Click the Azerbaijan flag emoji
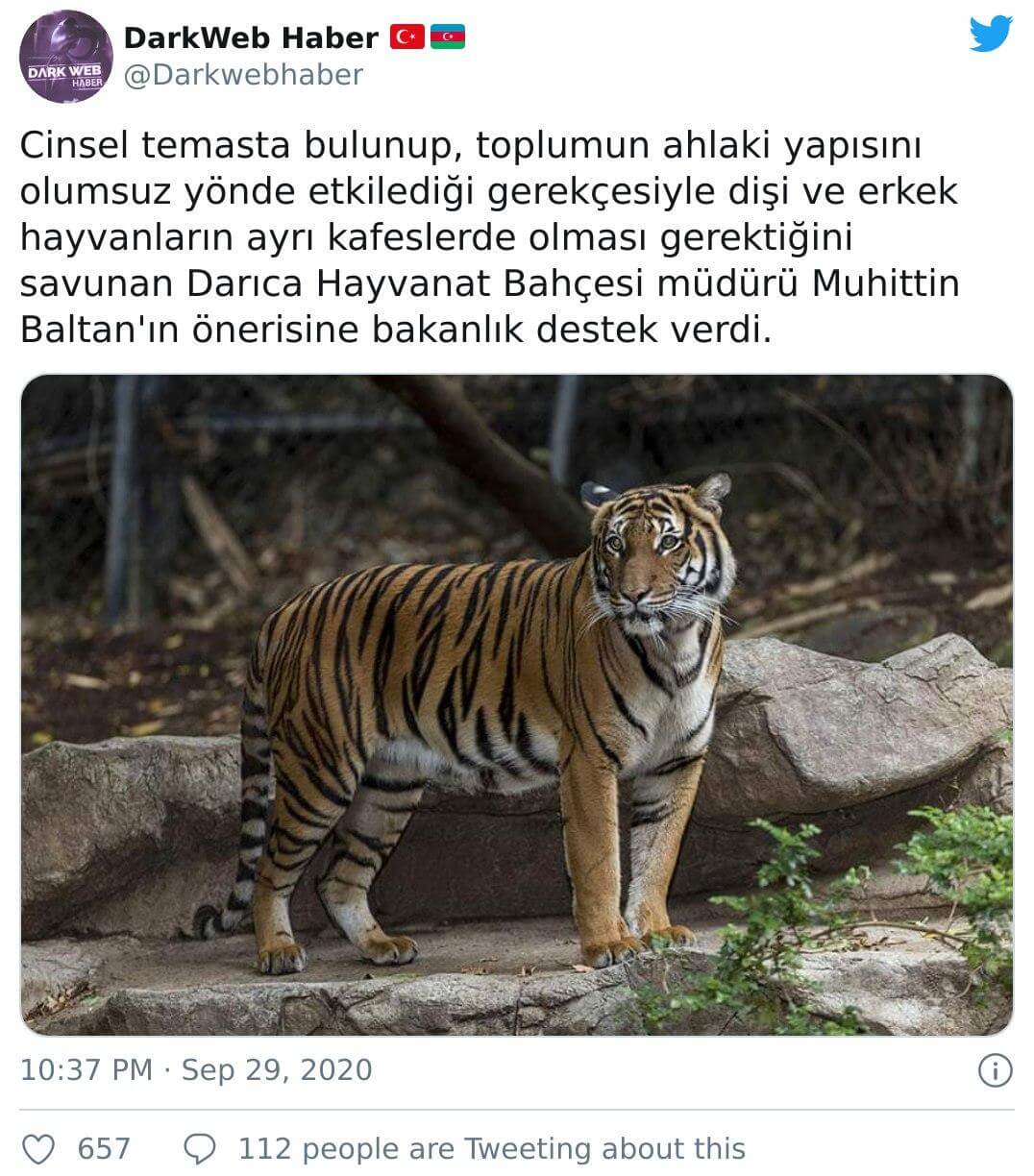This screenshot has height=1176, width=1034. pos(448,37)
